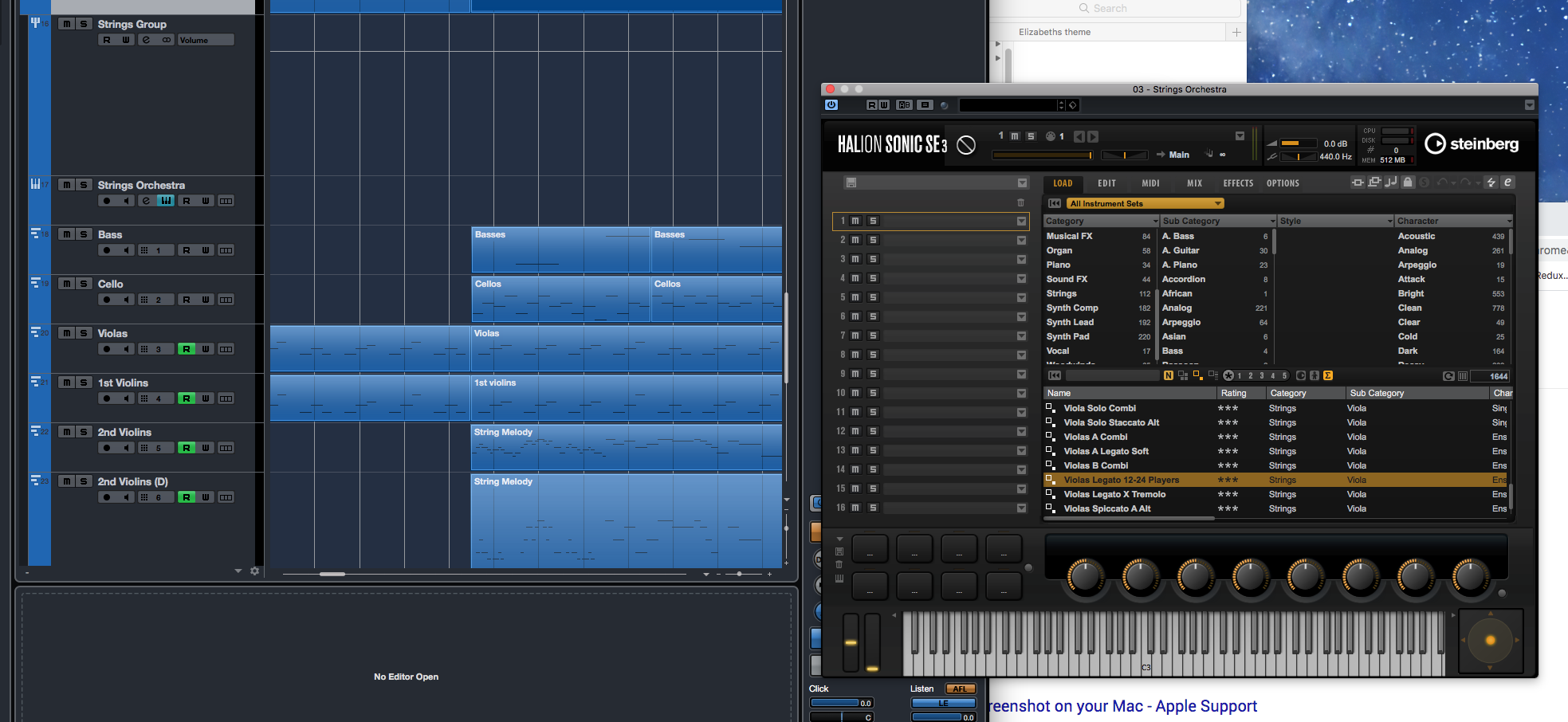Image resolution: width=1568 pixels, height=722 pixels.
Task: Mute slot 3 in HALion slot rack
Action: coord(855,259)
